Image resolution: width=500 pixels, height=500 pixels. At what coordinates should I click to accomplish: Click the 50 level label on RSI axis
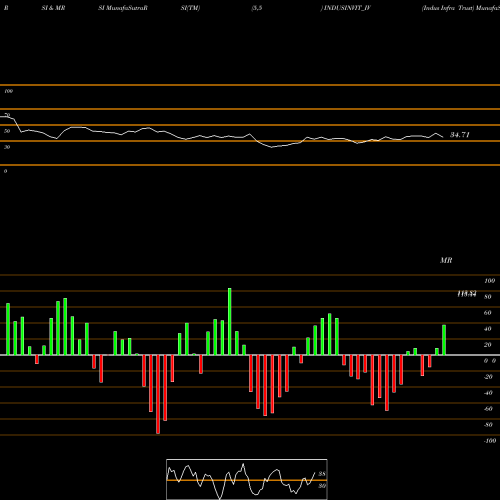[7, 131]
